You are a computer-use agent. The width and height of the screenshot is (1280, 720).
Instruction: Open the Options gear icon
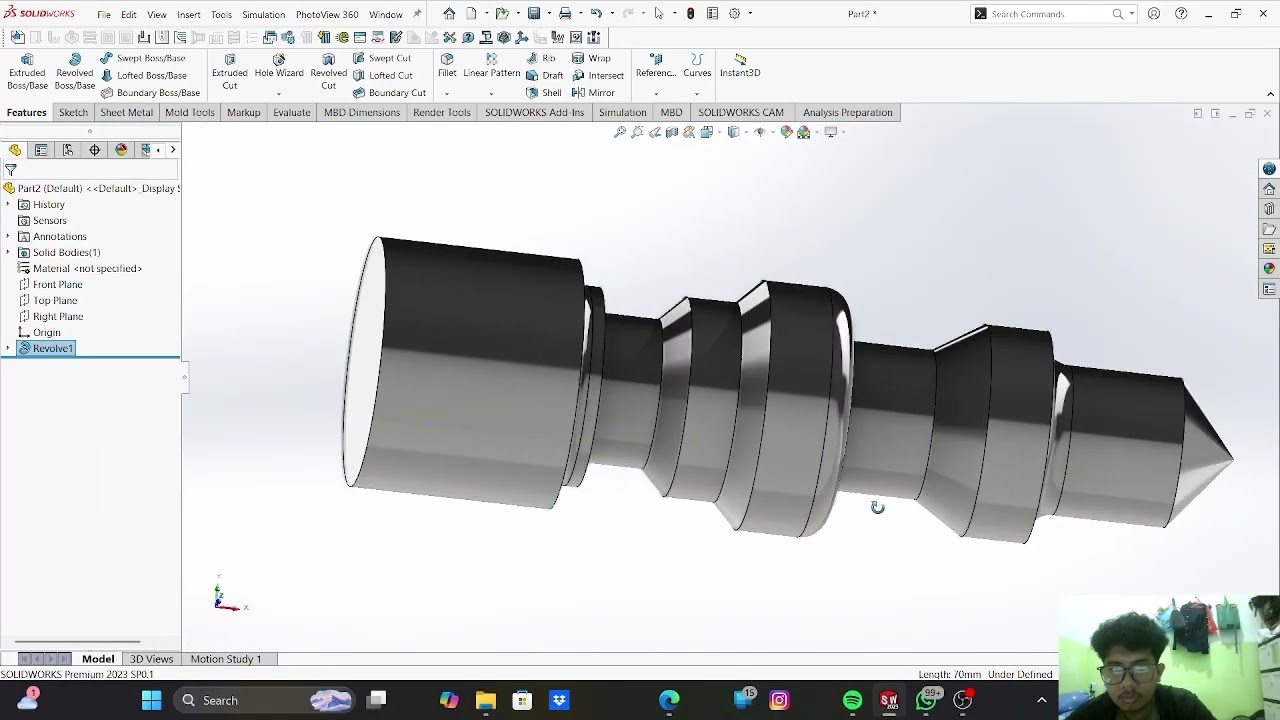(x=735, y=14)
